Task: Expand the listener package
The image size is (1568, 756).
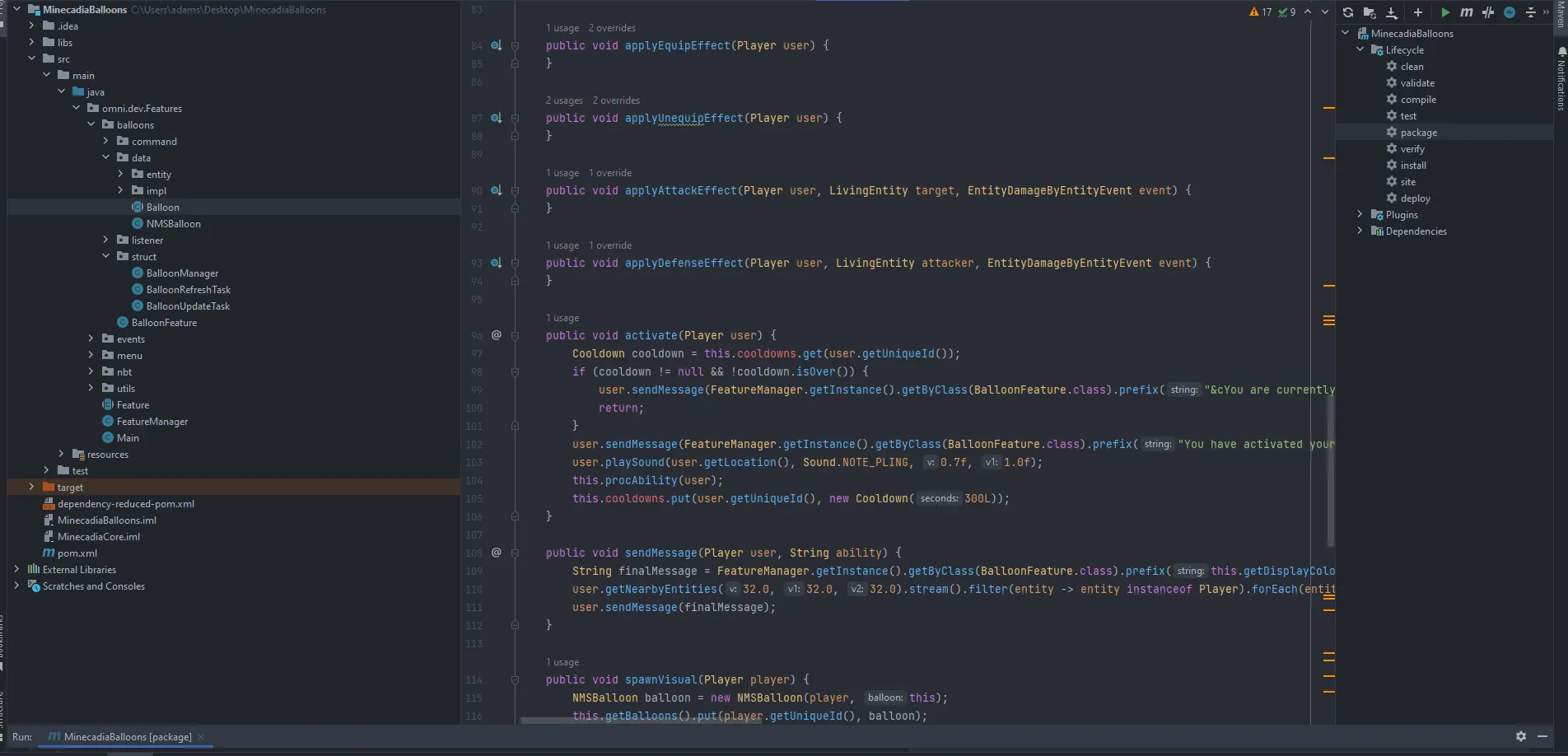Action: click(x=105, y=240)
